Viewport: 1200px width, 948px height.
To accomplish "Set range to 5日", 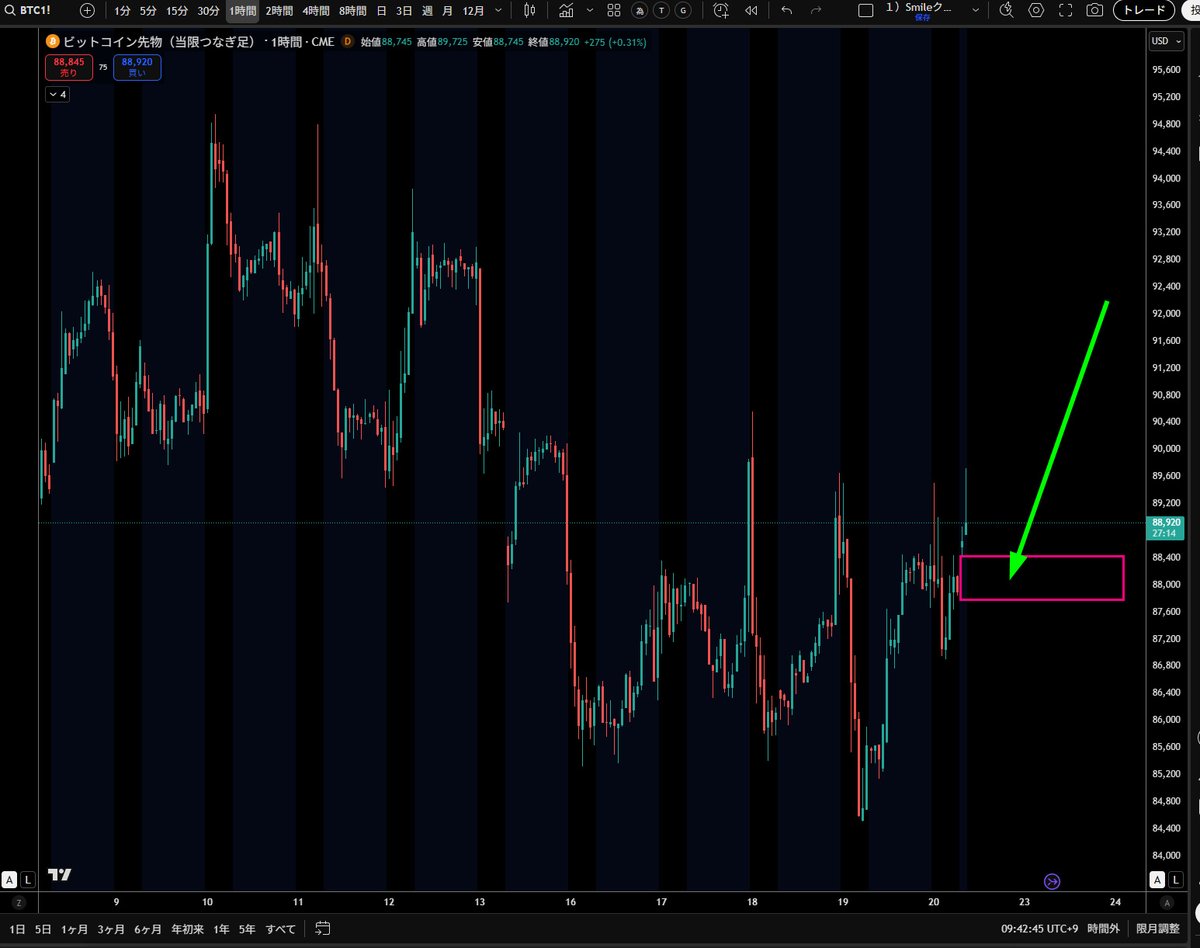I will [x=43, y=929].
